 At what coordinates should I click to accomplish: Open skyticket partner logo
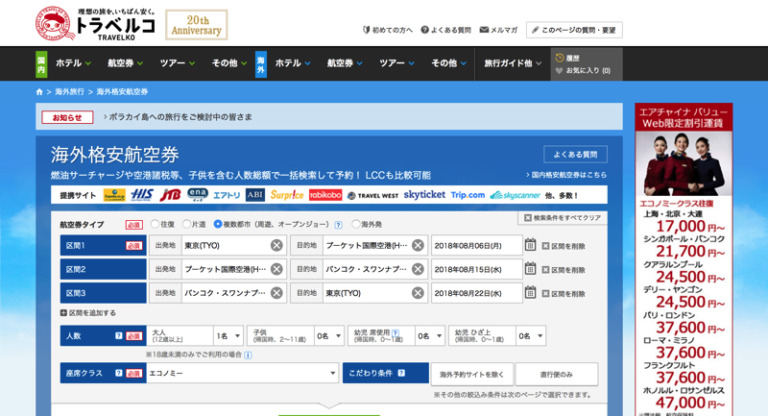coord(424,195)
